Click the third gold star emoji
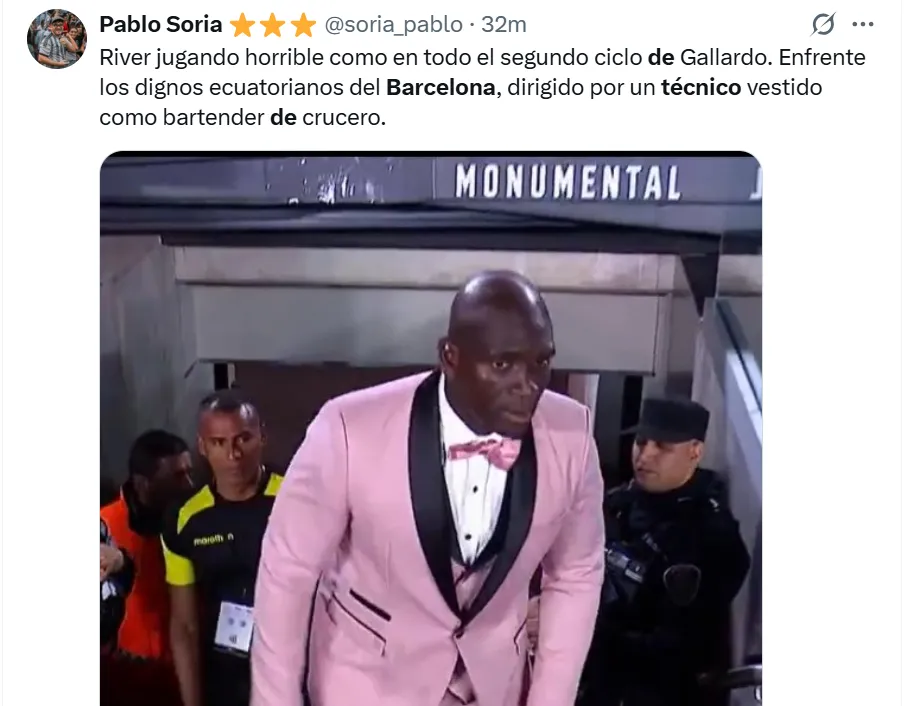The width and height of the screenshot is (921, 706). pyautogui.click(x=303, y=25)
